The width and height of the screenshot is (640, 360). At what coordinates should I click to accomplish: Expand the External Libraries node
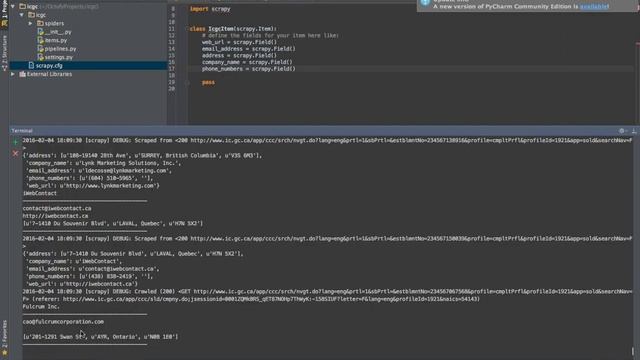[x=13, y=74]
